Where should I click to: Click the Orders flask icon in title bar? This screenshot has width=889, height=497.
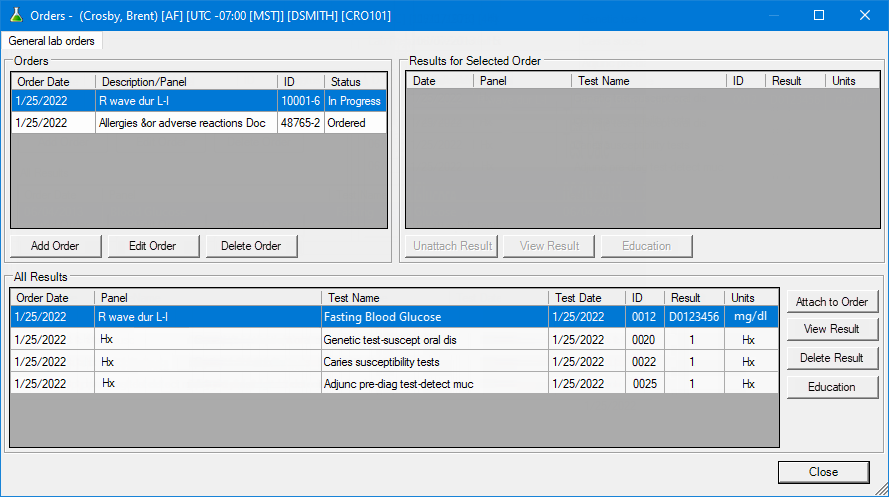pyautogui.click(x=15, y=15)
